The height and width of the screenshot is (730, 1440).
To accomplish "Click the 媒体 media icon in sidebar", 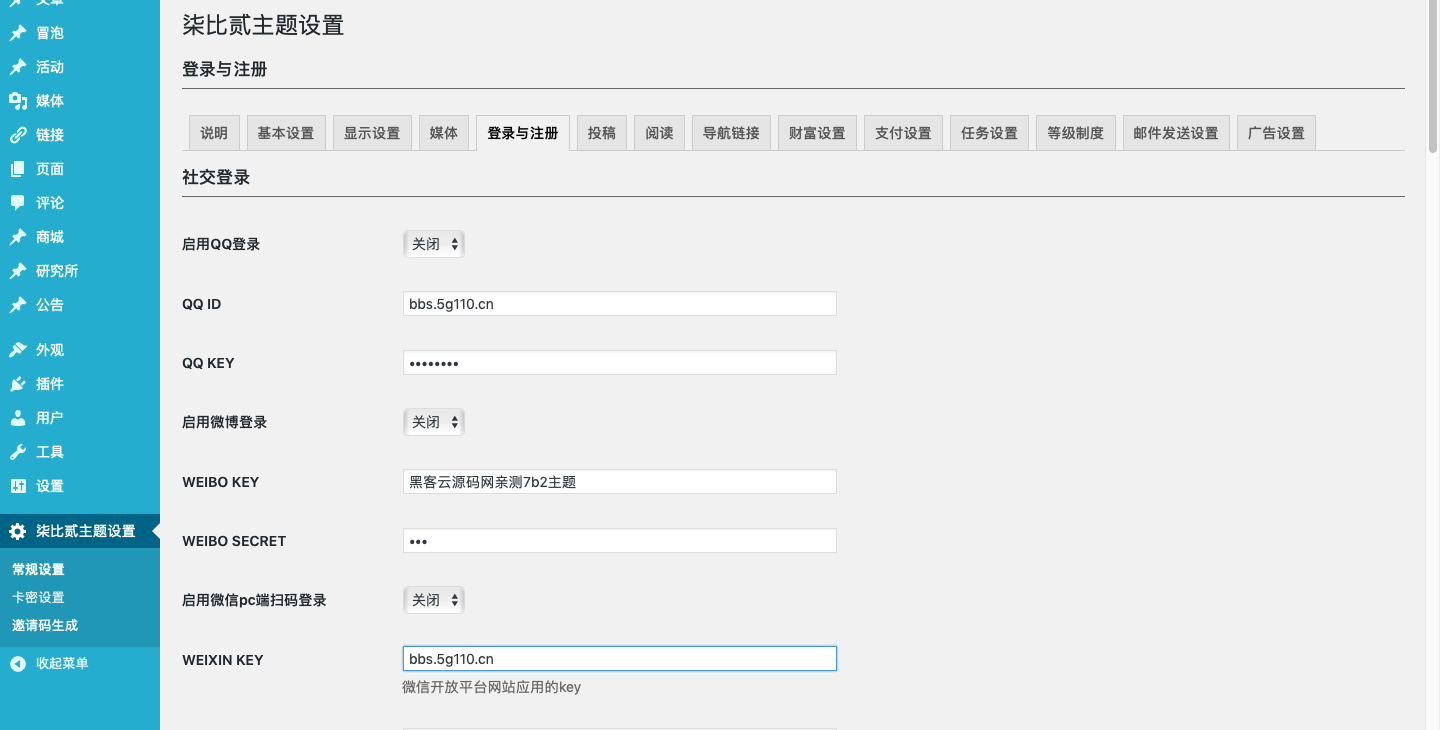I will pyautogui.click(x=18, y=101).
